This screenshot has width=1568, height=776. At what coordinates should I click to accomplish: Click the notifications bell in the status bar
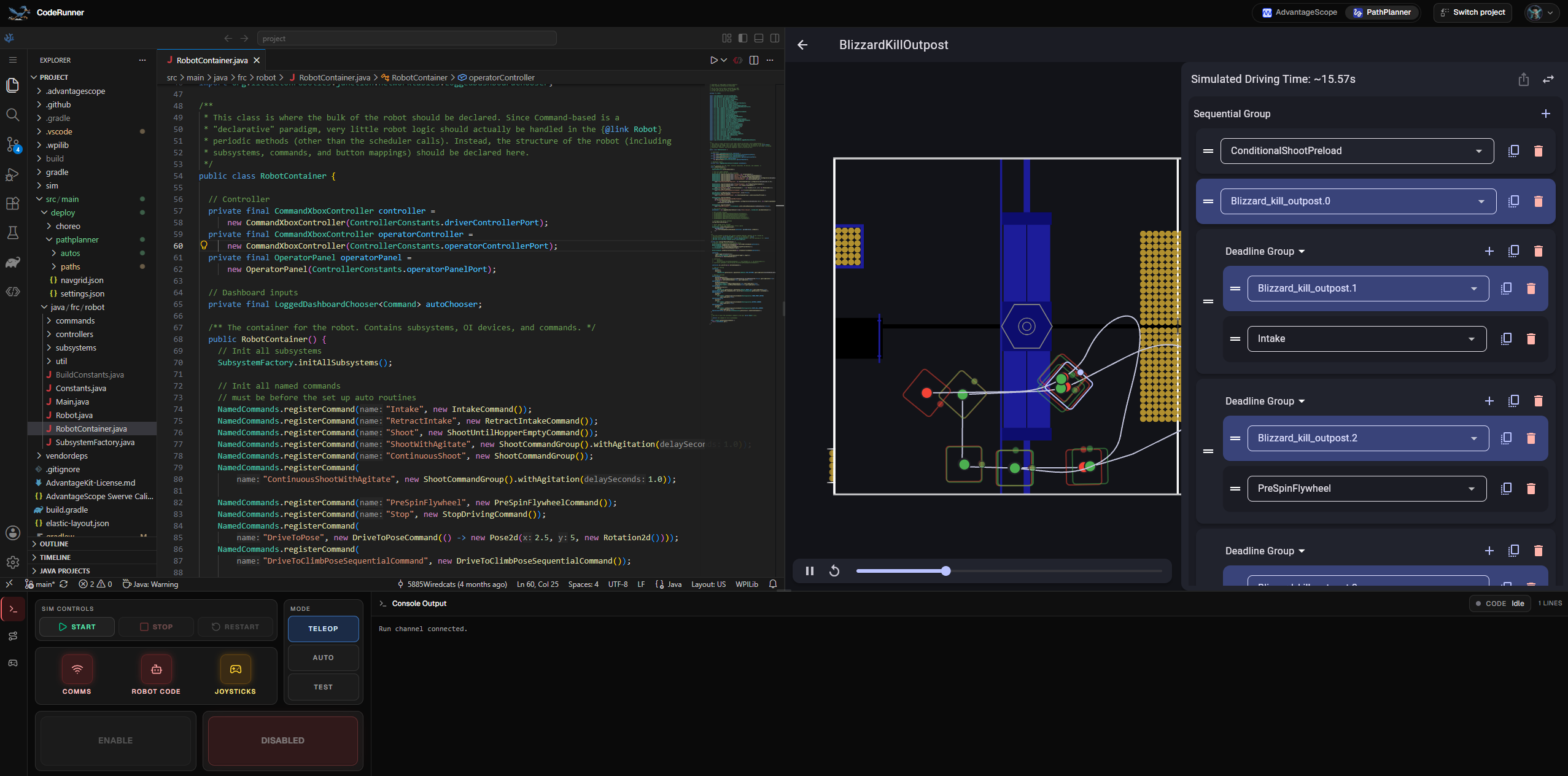click(x=773, y=584)
